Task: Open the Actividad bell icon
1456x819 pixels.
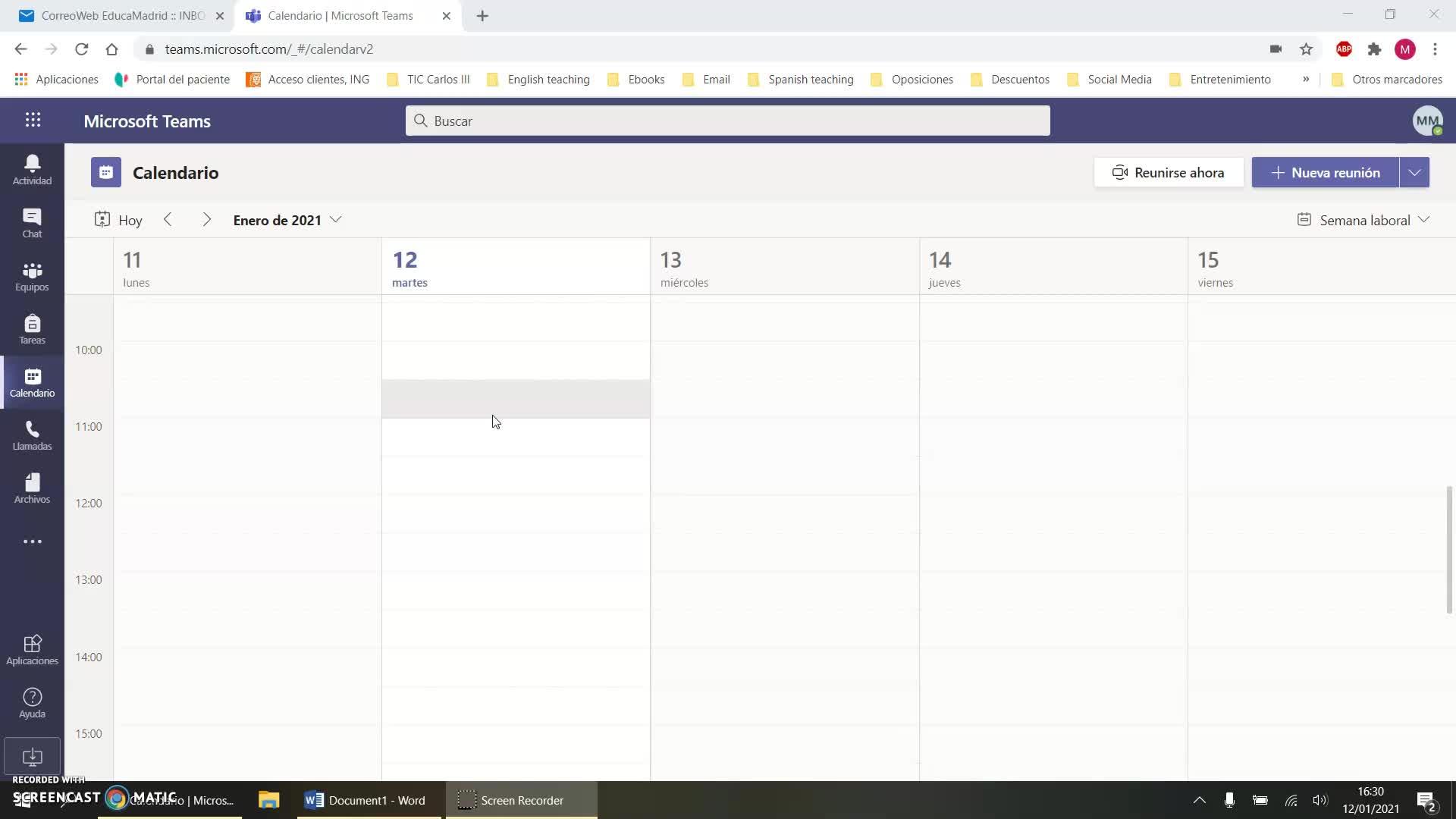Action: click(x=32, y=170)
